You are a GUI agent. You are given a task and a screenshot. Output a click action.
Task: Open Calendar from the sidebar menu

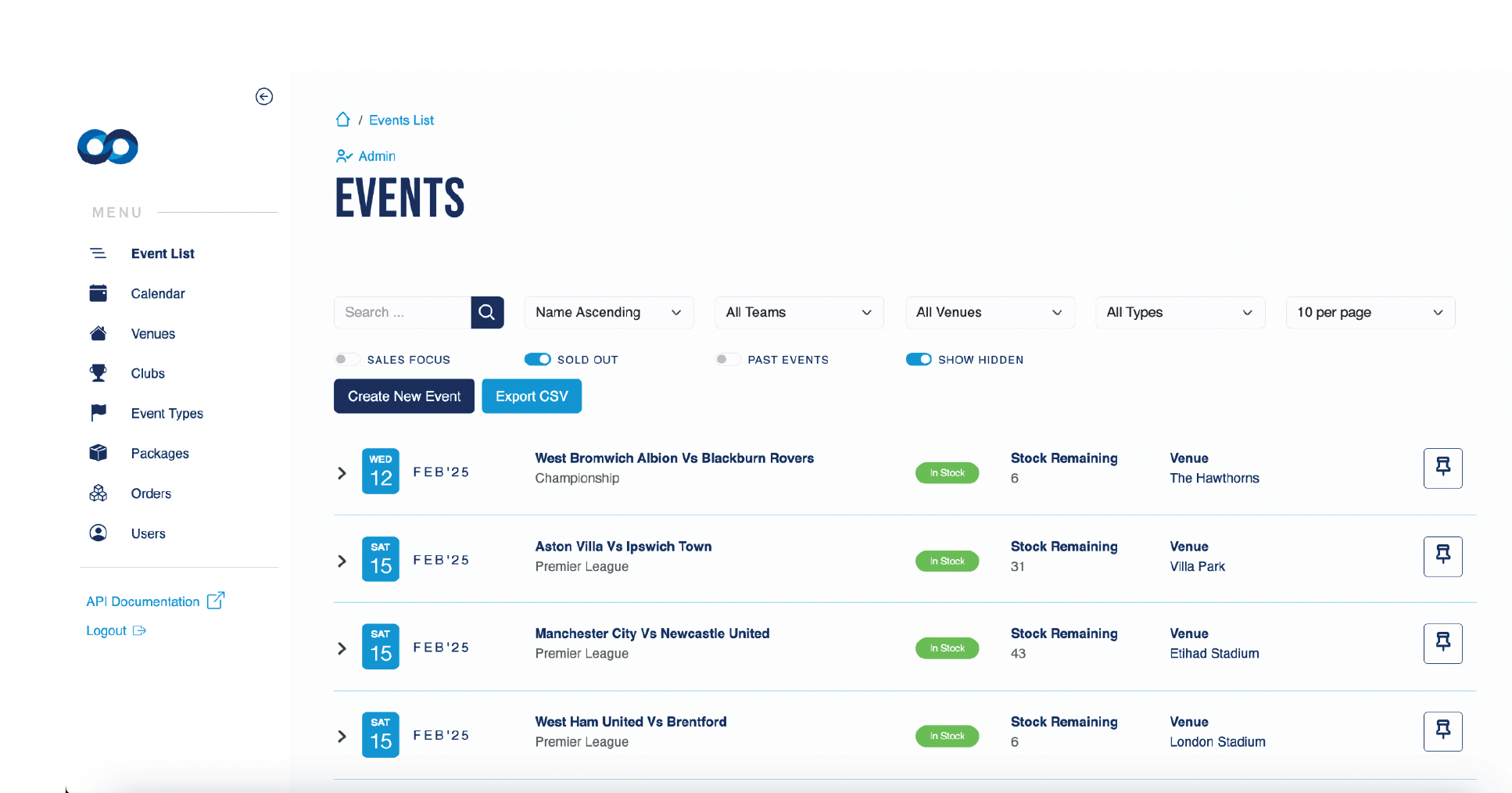[x=158, y=294]
